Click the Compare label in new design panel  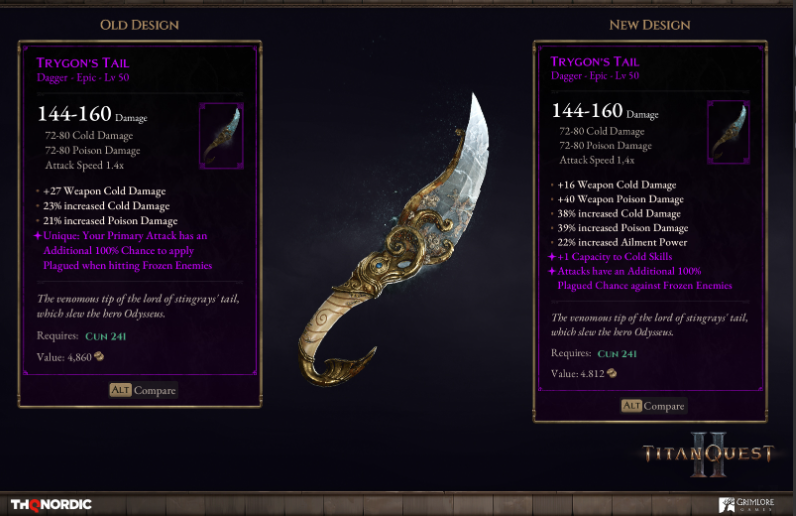click(664, 406)
